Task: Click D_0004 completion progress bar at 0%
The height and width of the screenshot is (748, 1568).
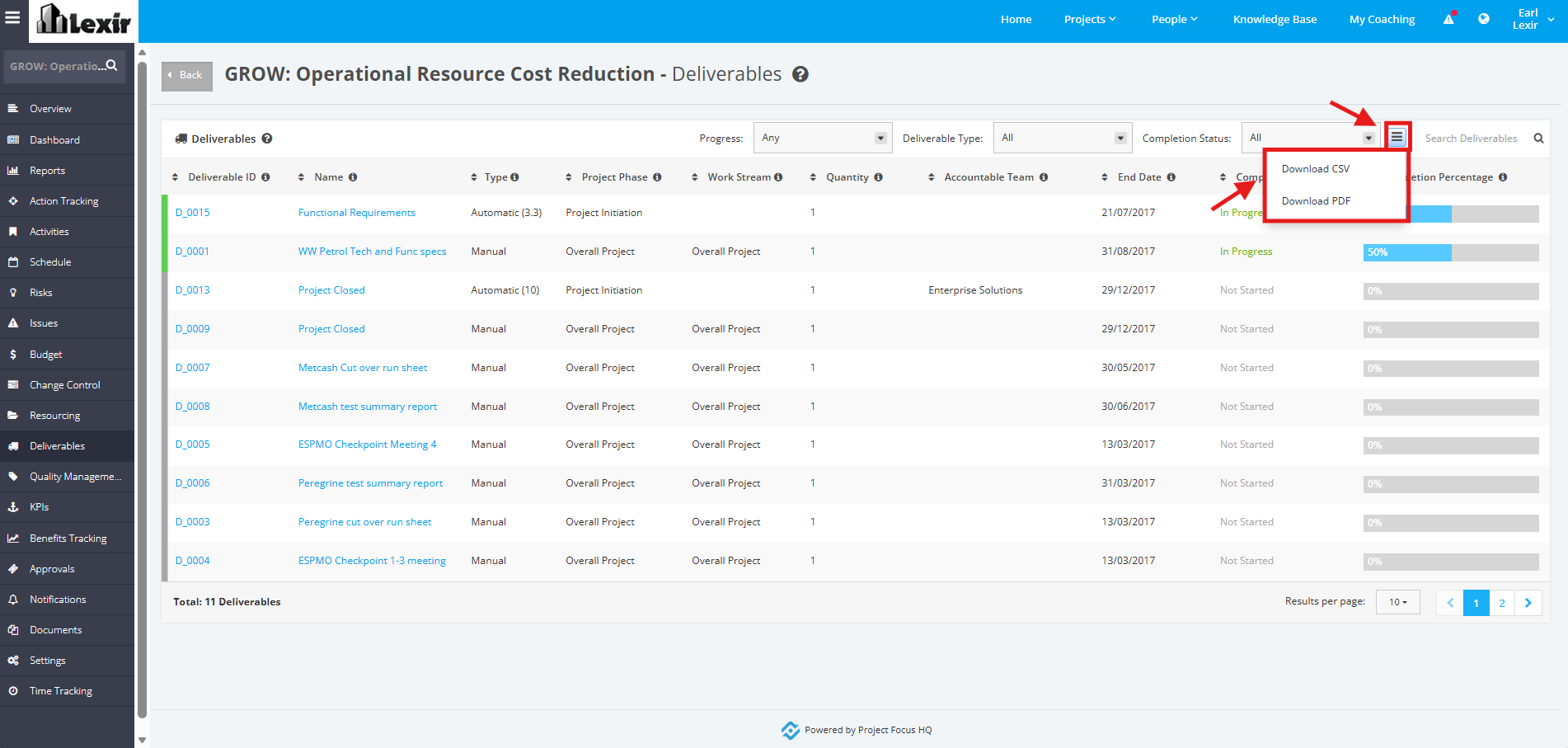Action: pyautogui.click(x=1451, y=562)
